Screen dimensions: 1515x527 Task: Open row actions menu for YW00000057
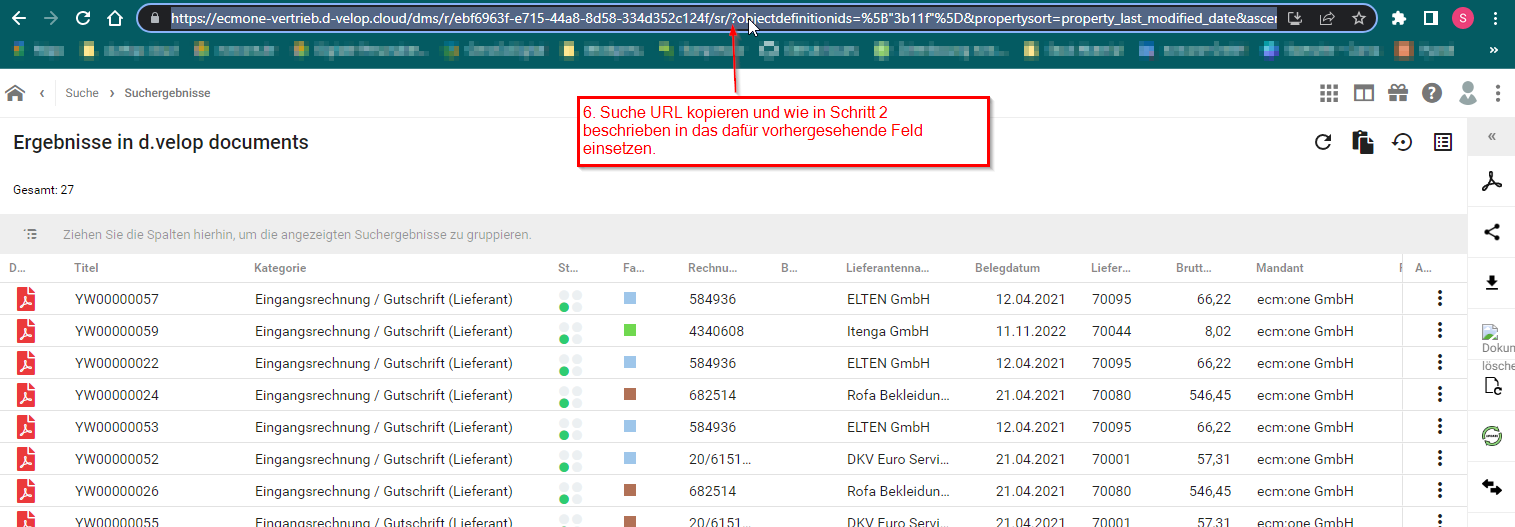1440,299
